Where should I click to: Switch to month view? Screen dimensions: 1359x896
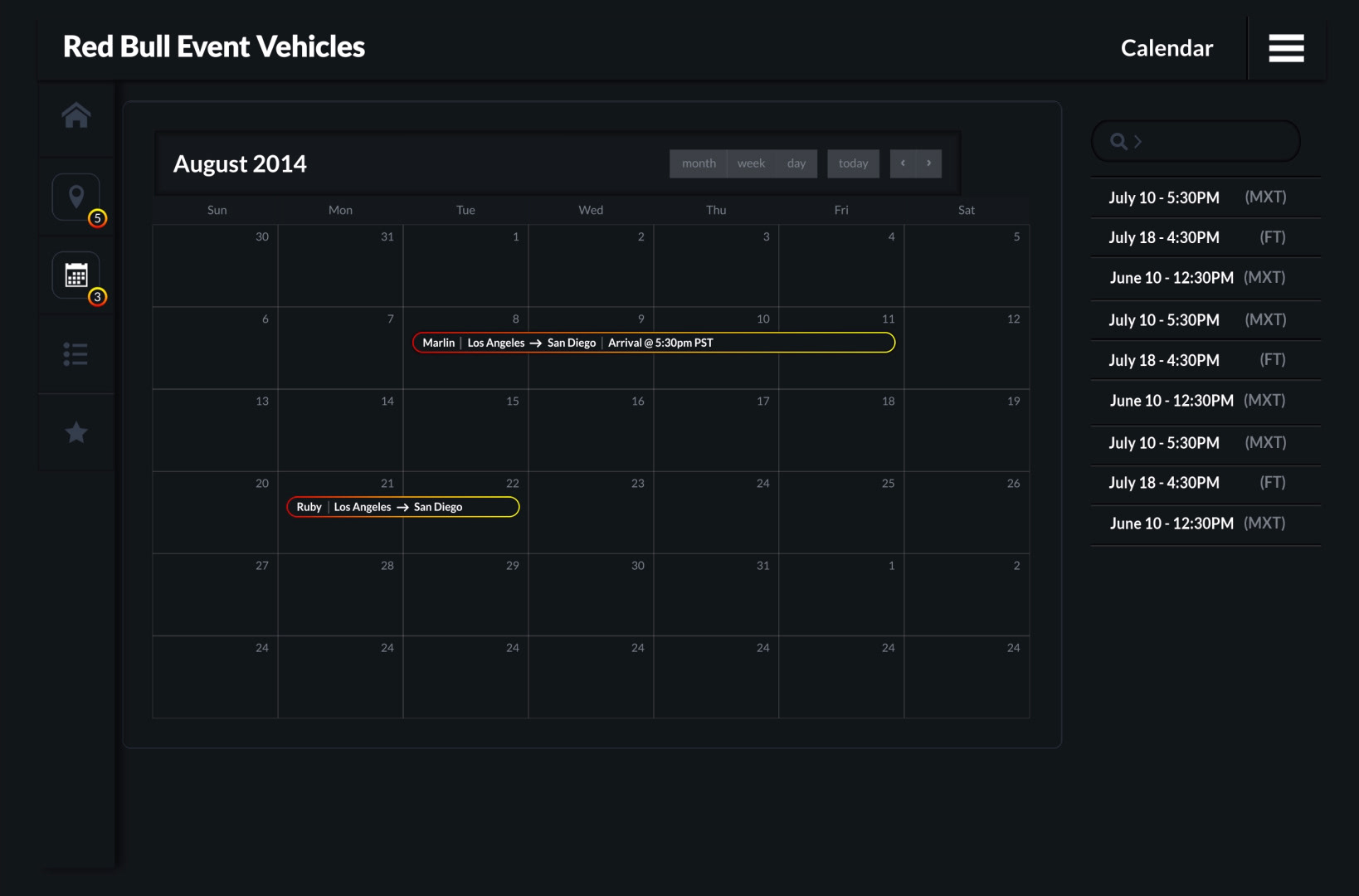click(x=699, y=163)
